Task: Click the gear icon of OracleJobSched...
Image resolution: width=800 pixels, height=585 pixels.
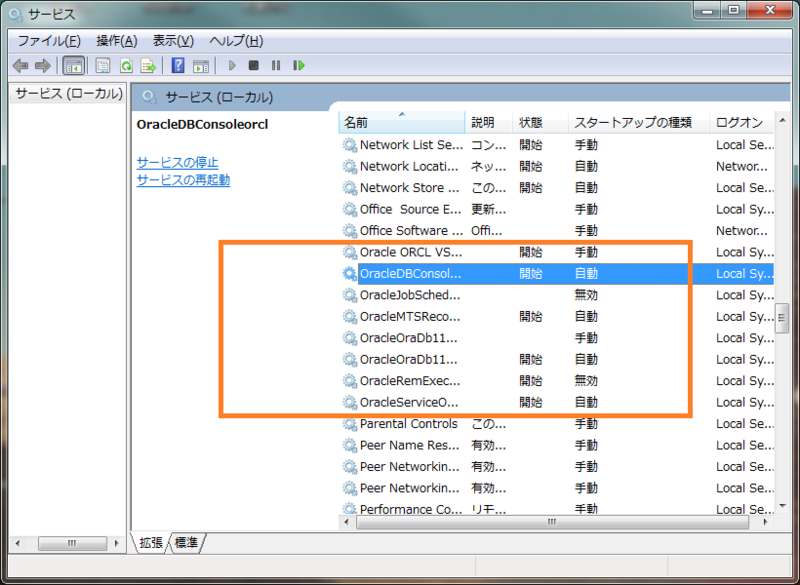Action: (x=349, y=295)
